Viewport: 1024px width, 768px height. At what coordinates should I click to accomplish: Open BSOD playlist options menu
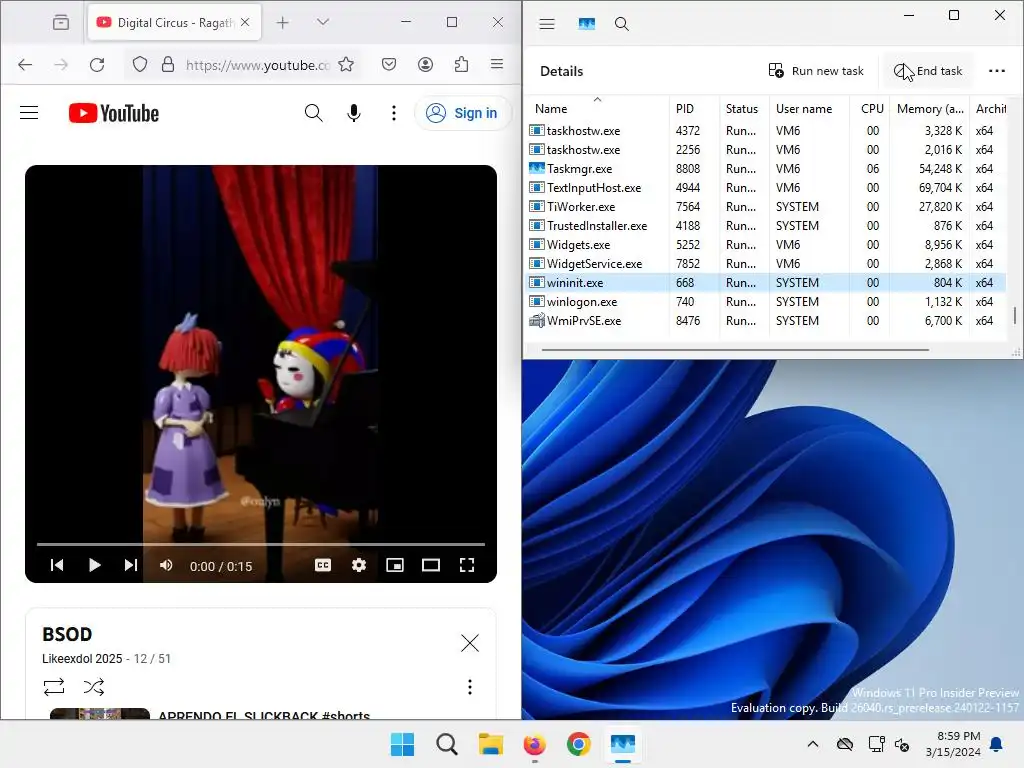tap(470, 686)
